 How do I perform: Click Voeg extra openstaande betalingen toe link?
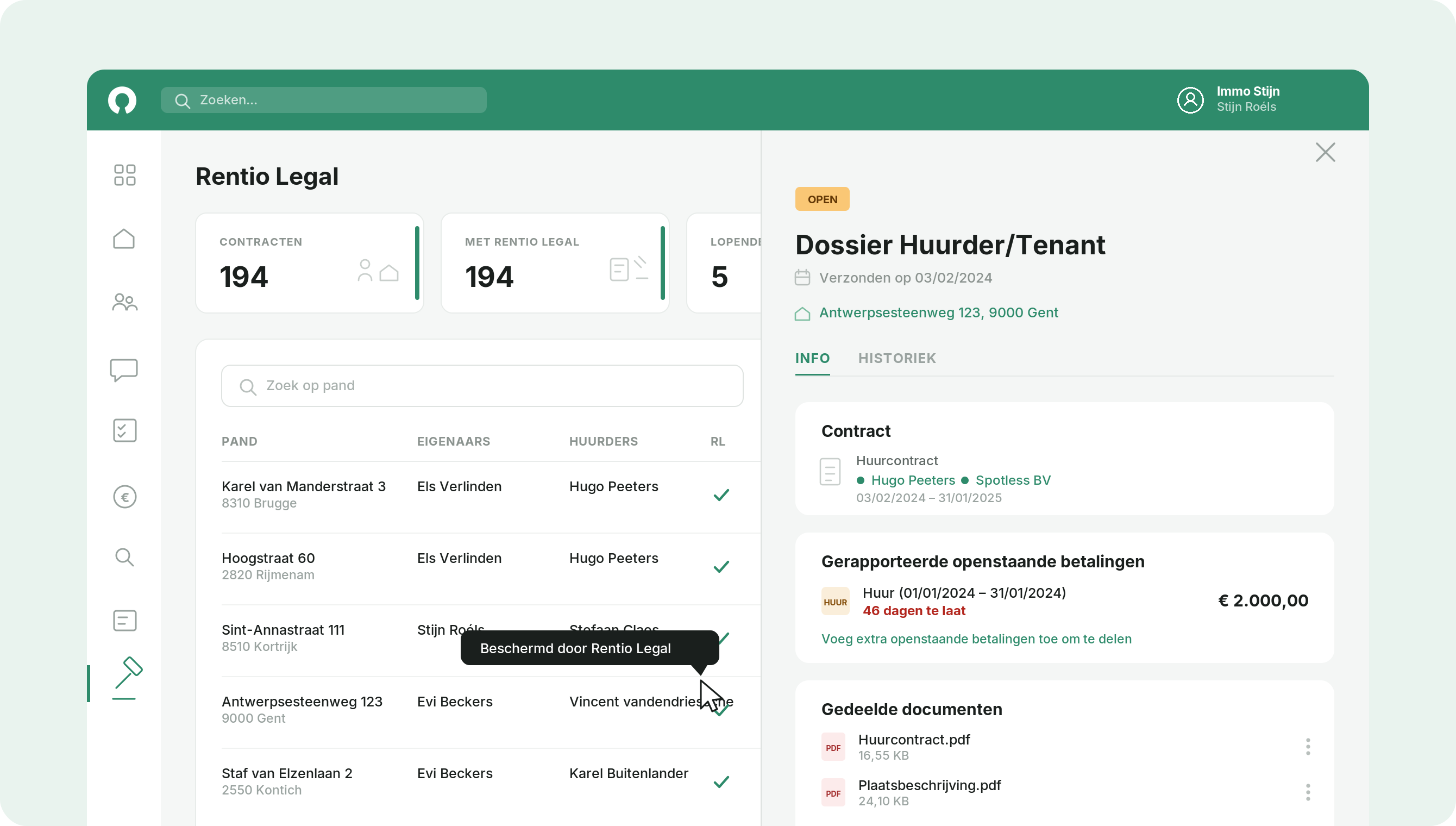pyautogui.click(x=976, y=639)
